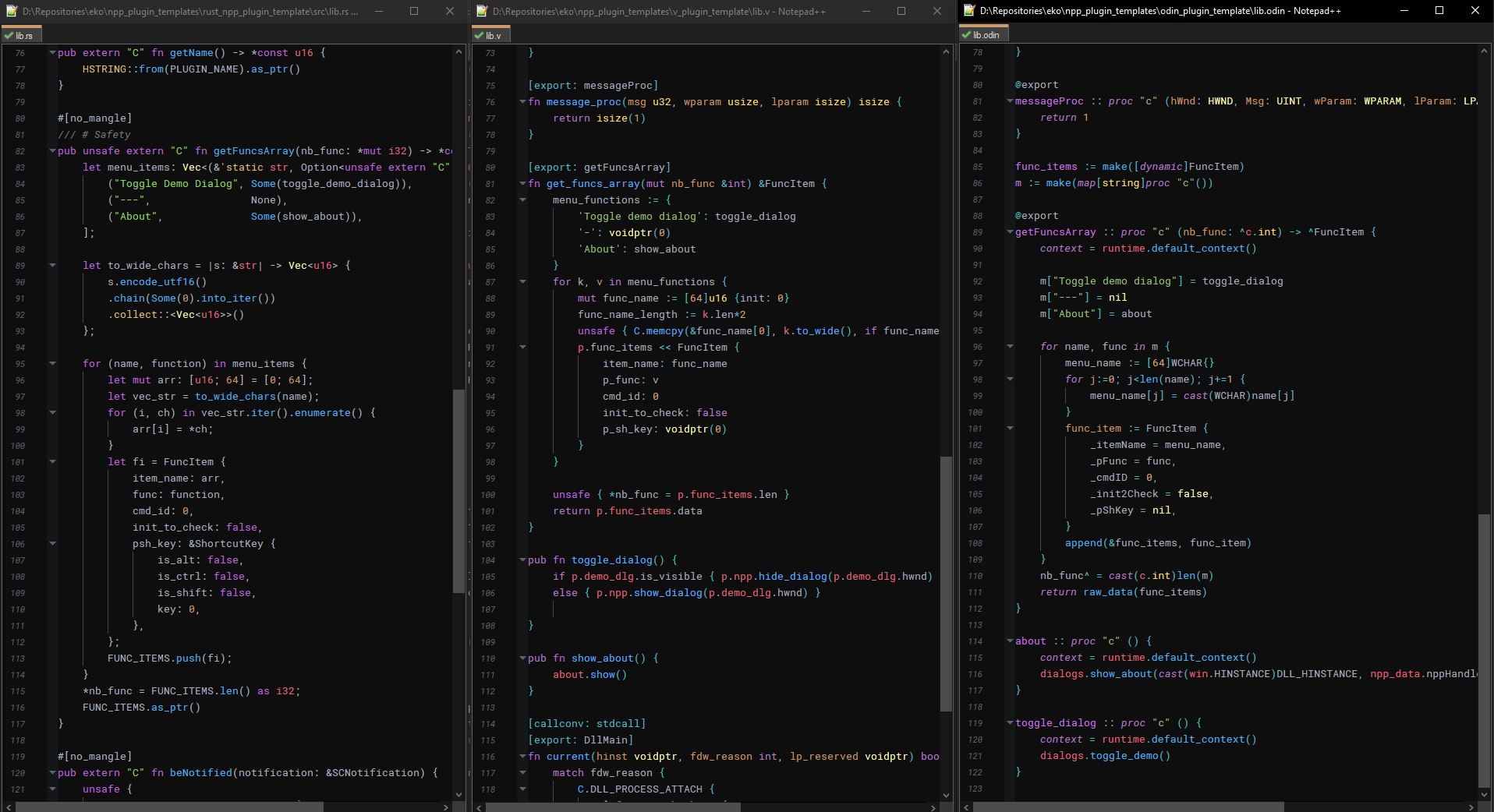Maximize the lib.odin Notepad++ window
Viewport: 1494px width, 812px height.
tap(1439, 10)
